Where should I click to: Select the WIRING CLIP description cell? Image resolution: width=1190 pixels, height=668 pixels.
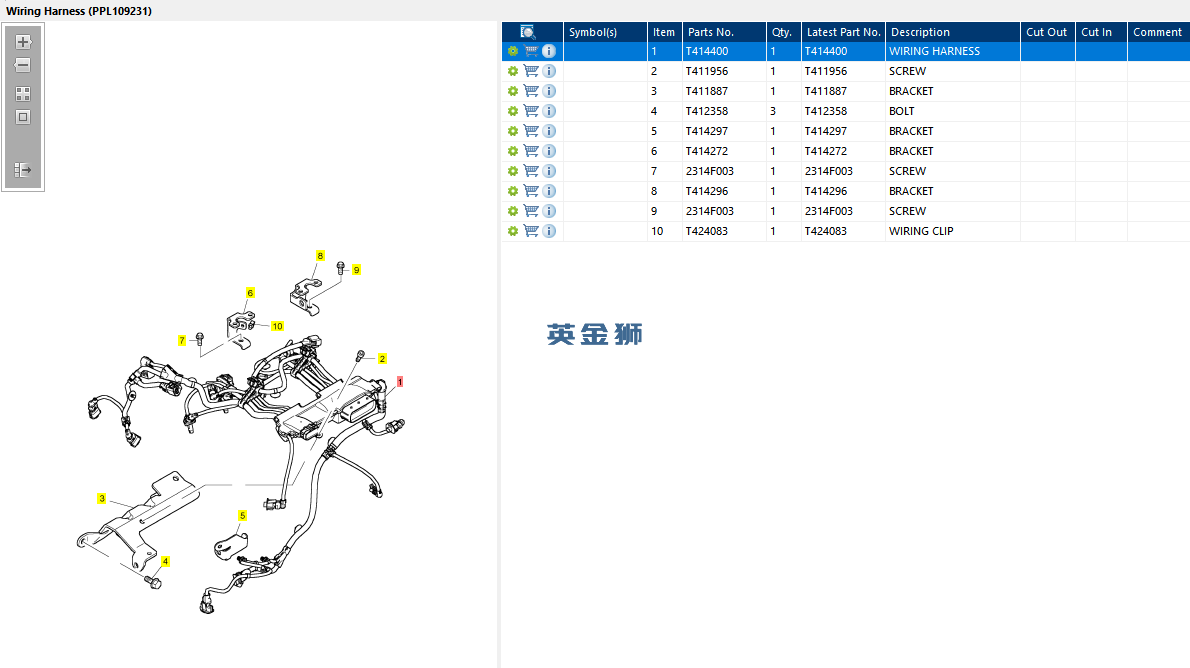click(952, 231)
